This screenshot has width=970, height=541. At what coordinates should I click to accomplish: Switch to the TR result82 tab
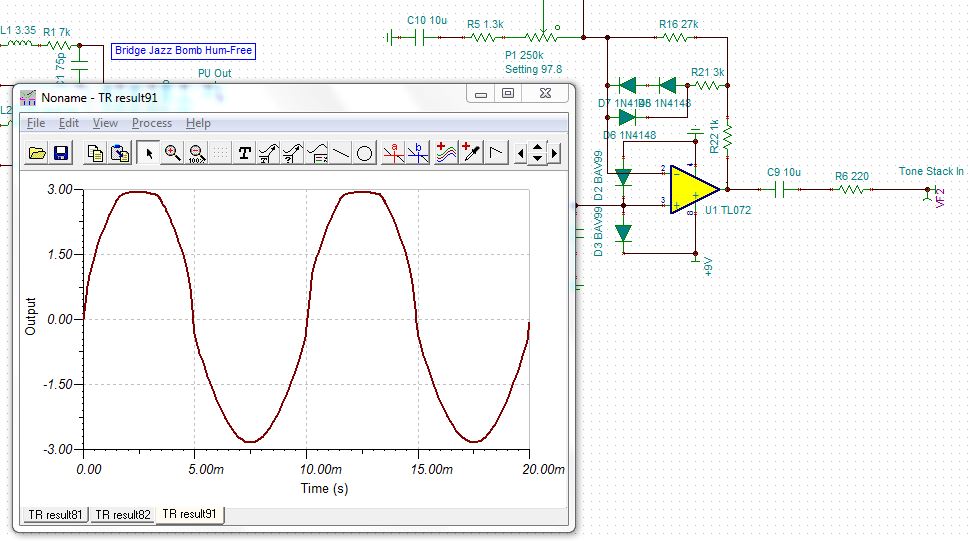tap(122, 514)
